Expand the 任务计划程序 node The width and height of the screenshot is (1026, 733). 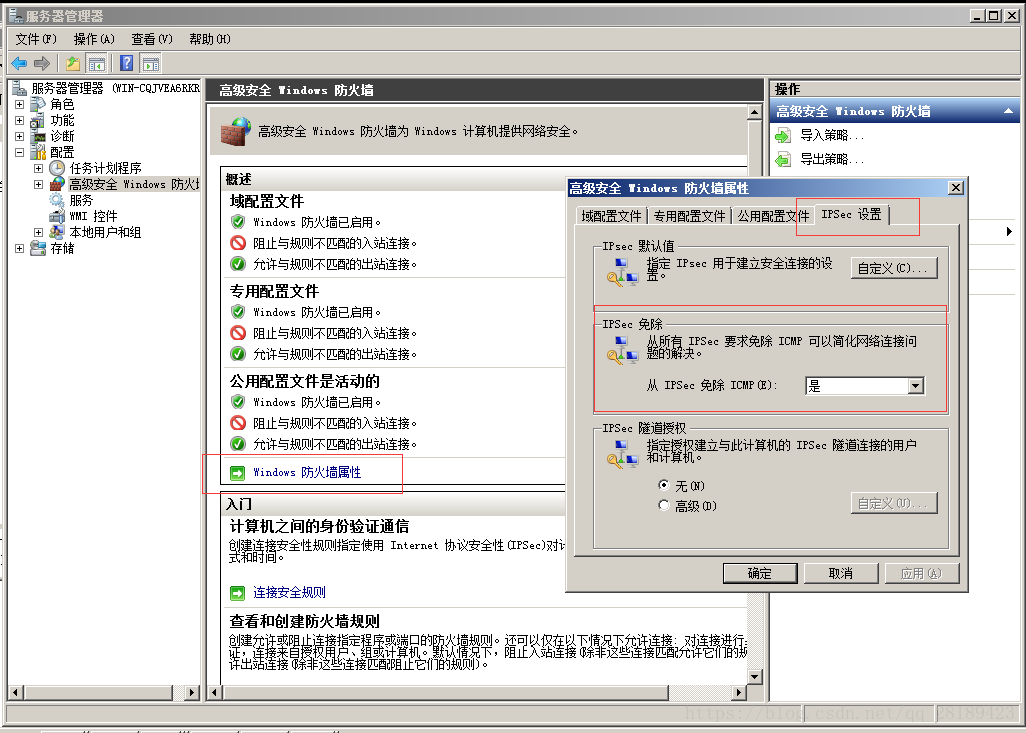click(39, 168)
